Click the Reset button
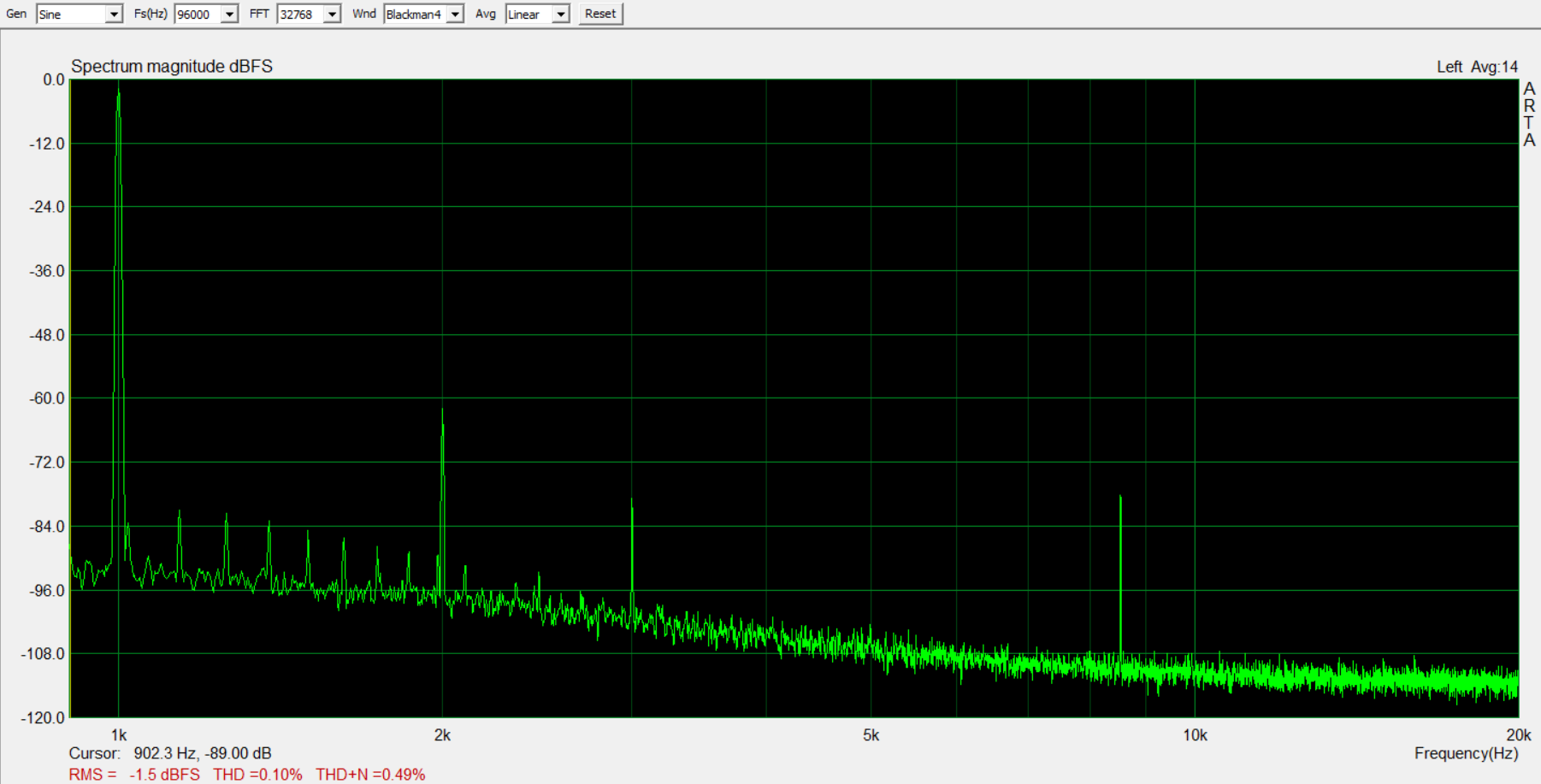 pyautogui.click(x=600, y=14)
